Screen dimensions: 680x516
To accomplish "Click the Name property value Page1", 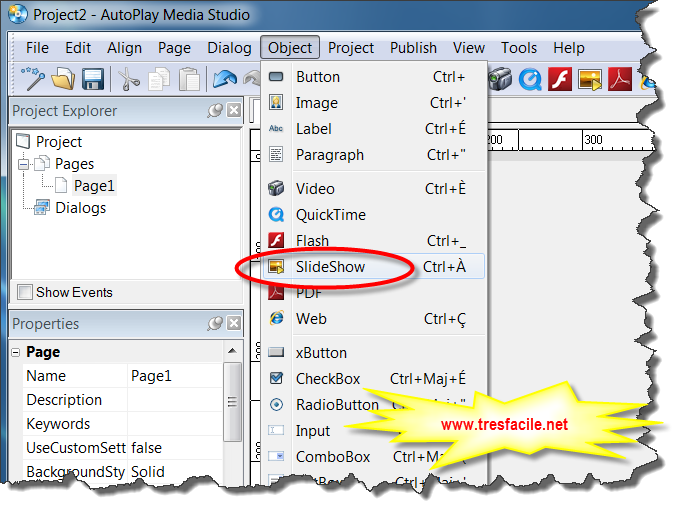I will point(175,376).
